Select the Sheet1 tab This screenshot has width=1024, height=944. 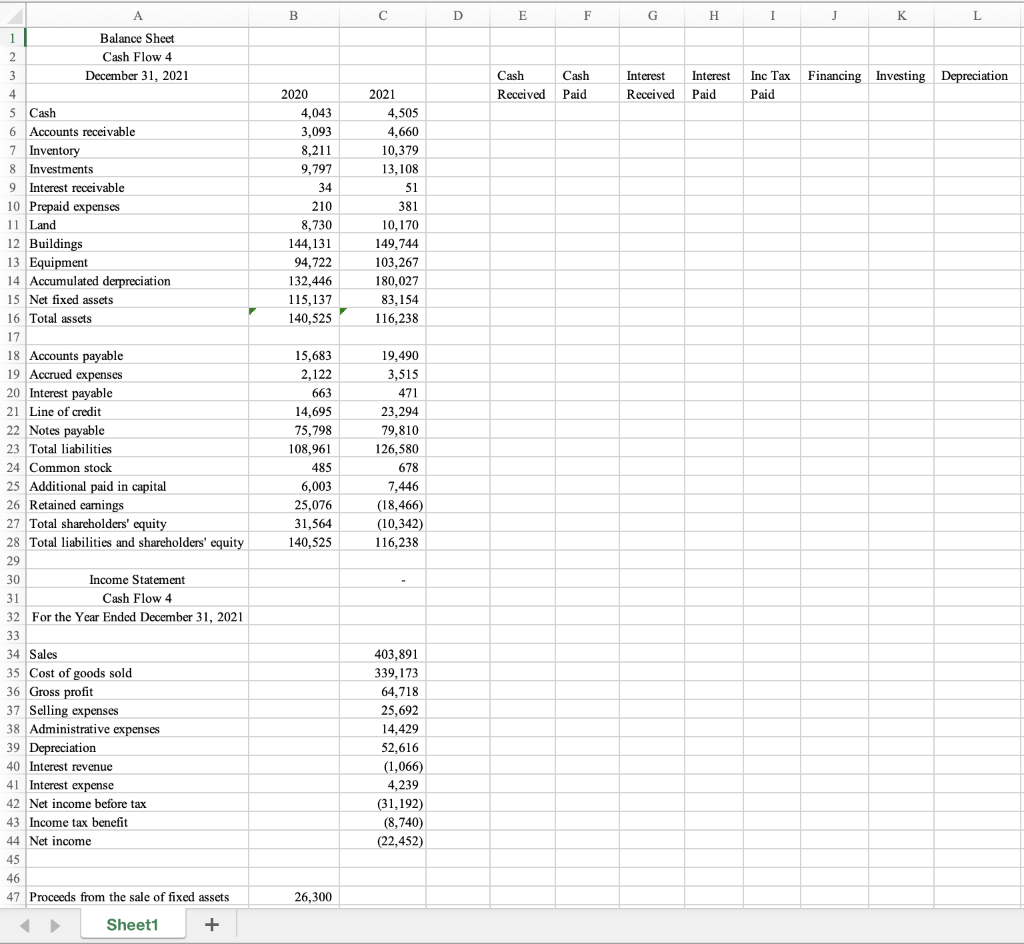(133, 924)
